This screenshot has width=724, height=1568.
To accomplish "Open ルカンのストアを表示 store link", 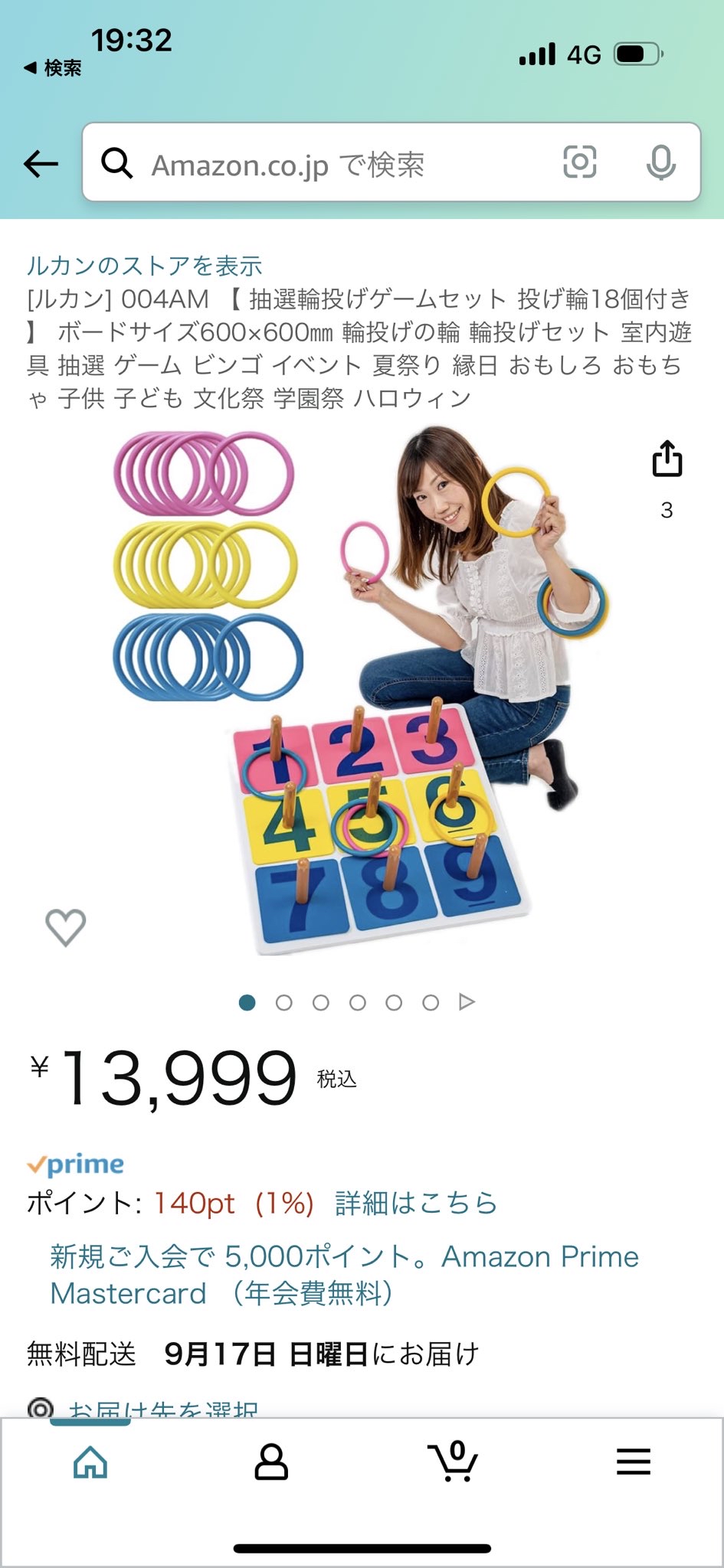I will pos(145,266).
